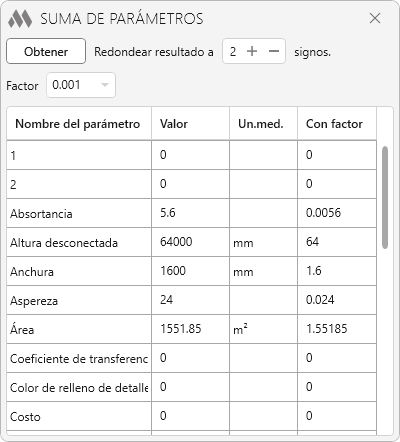This screenshot has height=442, width=400.
Task: Select the Aspereza parameter row
Action: 191,300
